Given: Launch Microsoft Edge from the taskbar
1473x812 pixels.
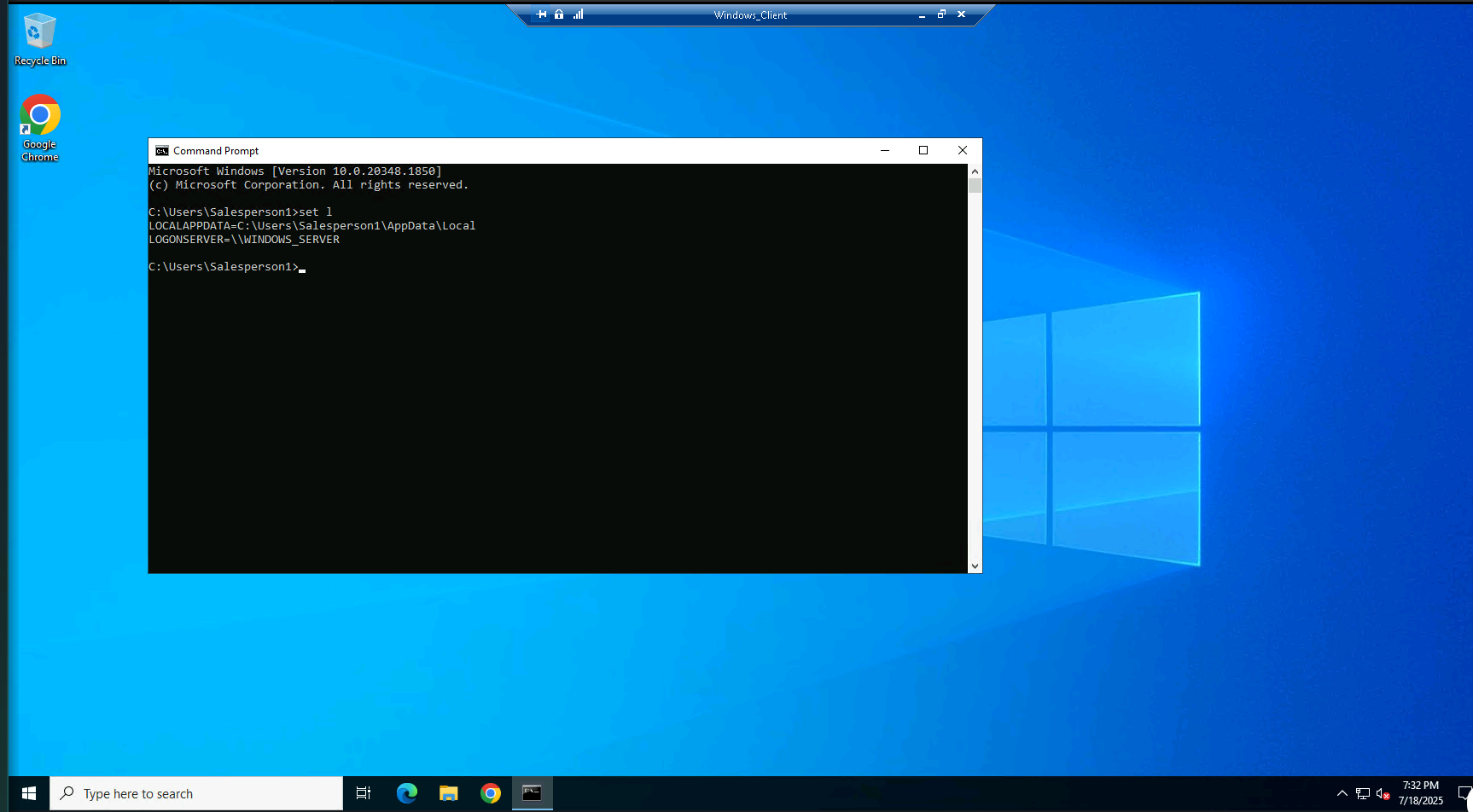Looking at the screenshot, I should pyautogui.click(x=407, y=793).
